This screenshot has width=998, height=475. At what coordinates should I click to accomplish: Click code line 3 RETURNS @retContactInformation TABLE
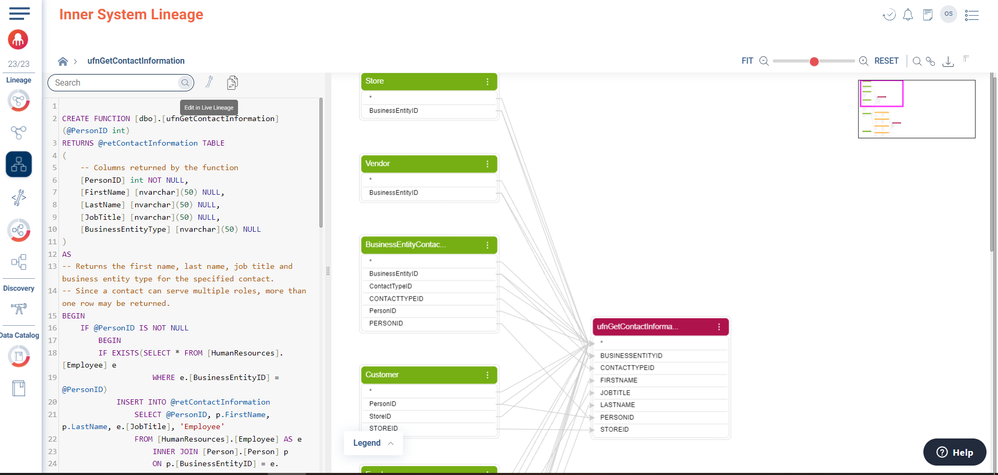click(x=143, y=143)
